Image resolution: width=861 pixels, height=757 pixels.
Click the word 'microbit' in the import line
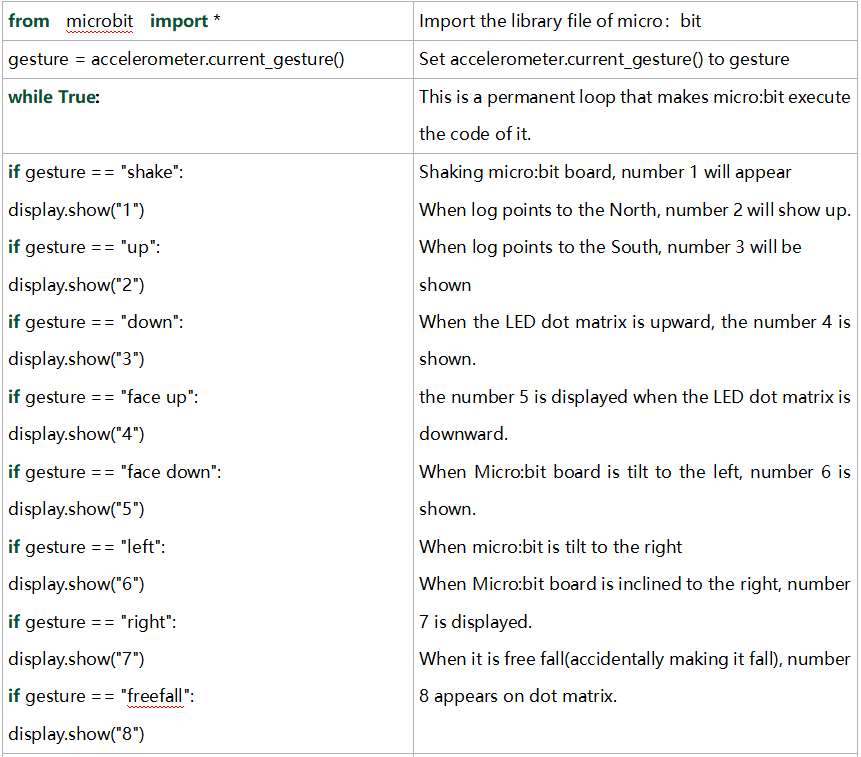pos(99,21)
